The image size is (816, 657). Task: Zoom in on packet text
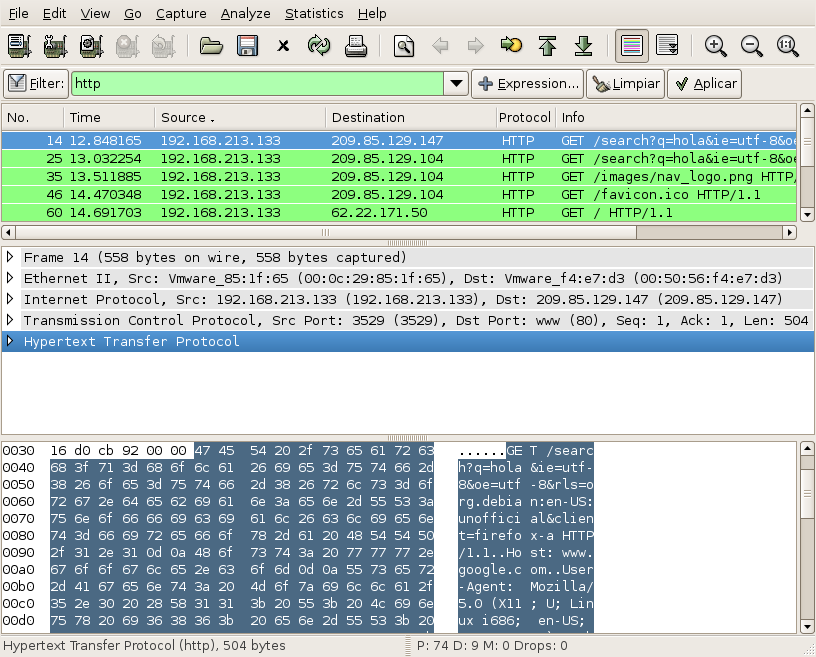716,46
